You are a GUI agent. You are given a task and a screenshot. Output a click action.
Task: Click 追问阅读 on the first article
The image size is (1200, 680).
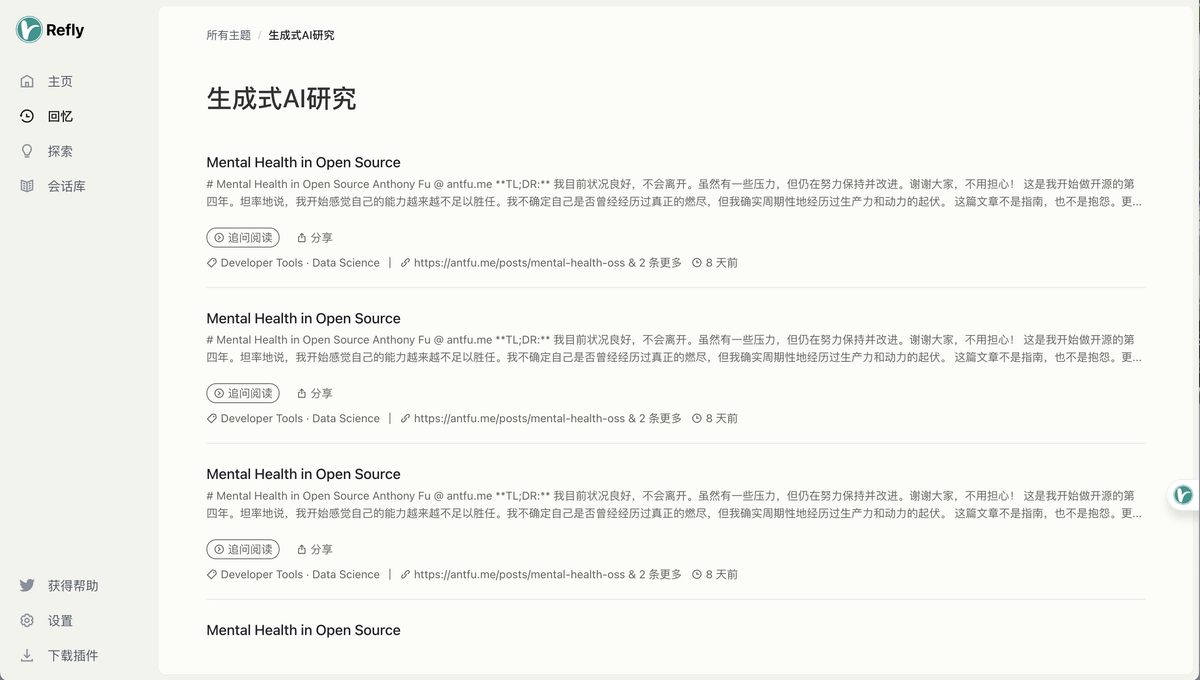[x=243, y=238]
